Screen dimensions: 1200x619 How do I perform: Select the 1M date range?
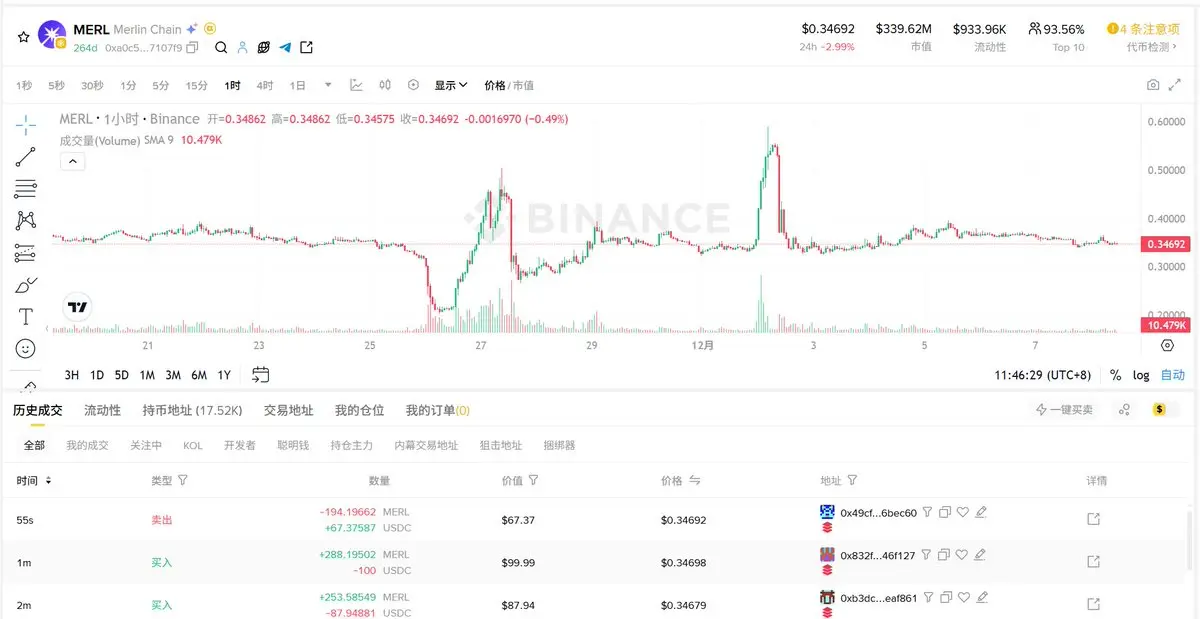pos(147,375)
